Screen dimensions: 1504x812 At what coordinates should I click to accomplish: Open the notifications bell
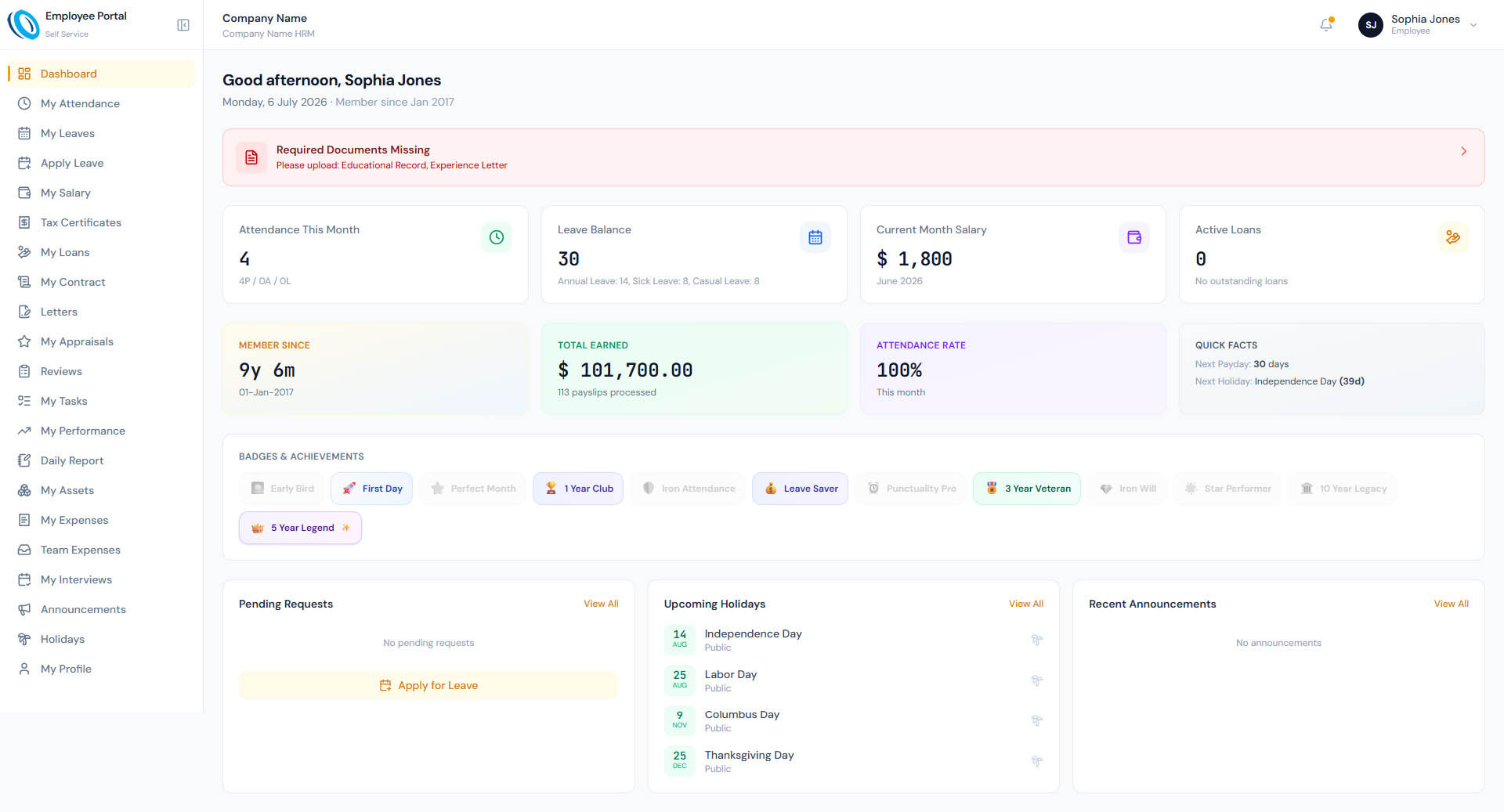[1326, 25]
